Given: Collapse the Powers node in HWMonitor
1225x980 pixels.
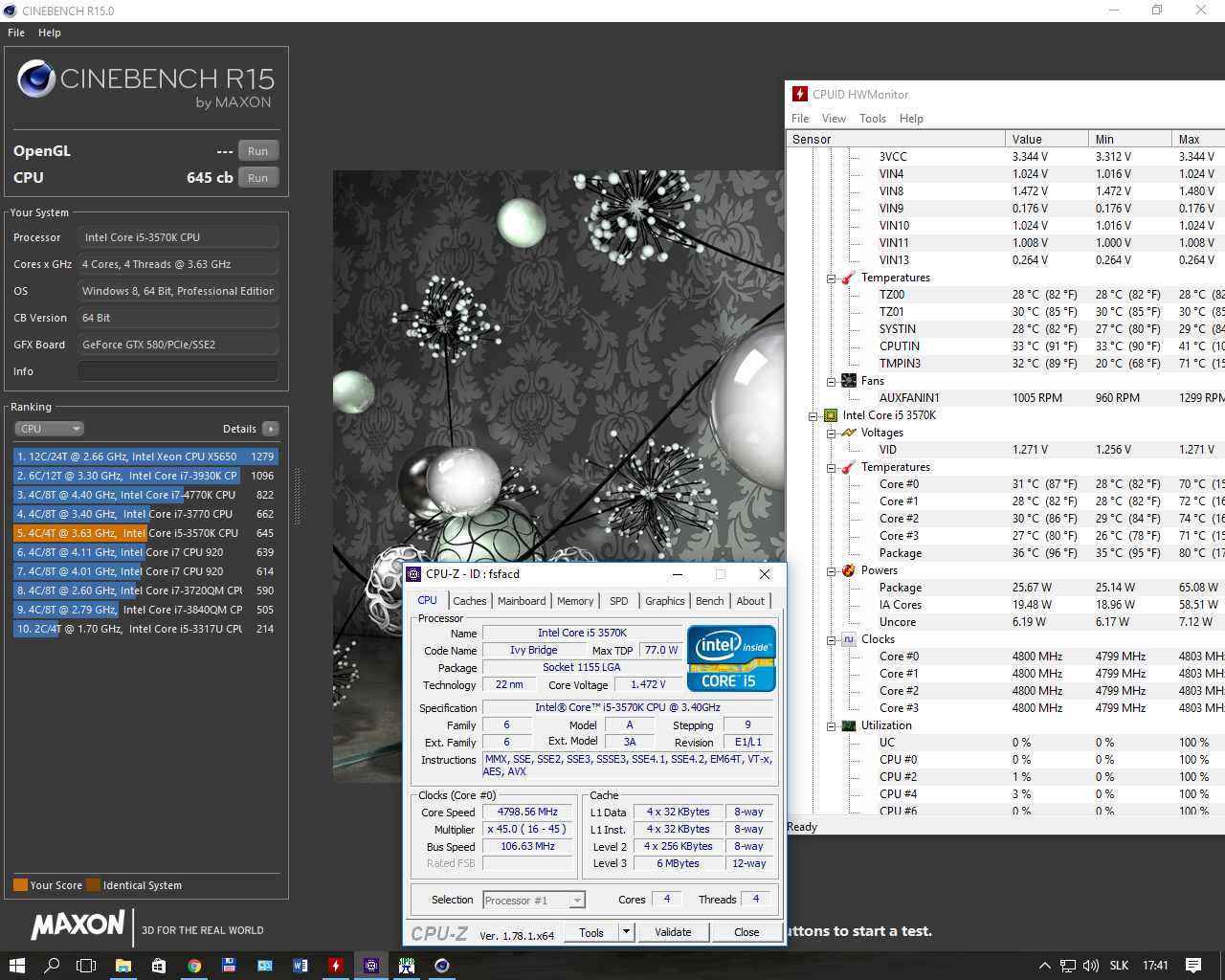Looking at the screenshot, I should pyautogui.click(x=831, y=570).
